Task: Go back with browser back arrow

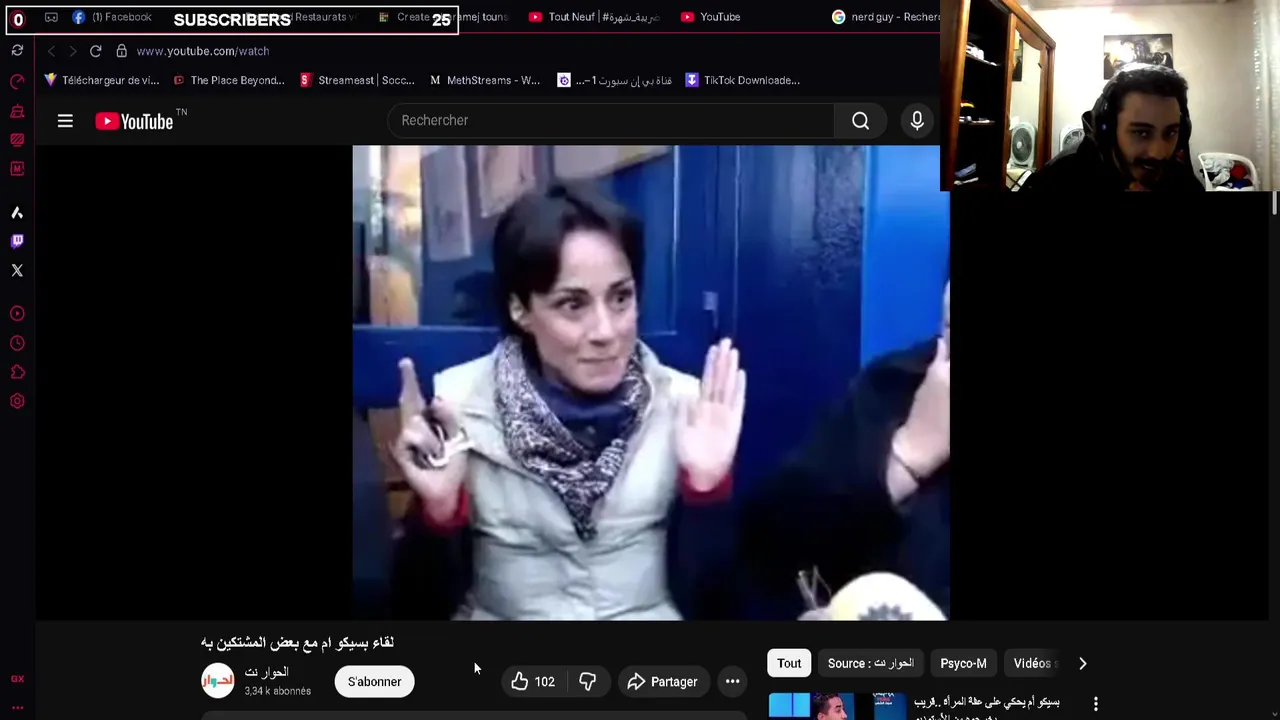Action: [51, 51]
